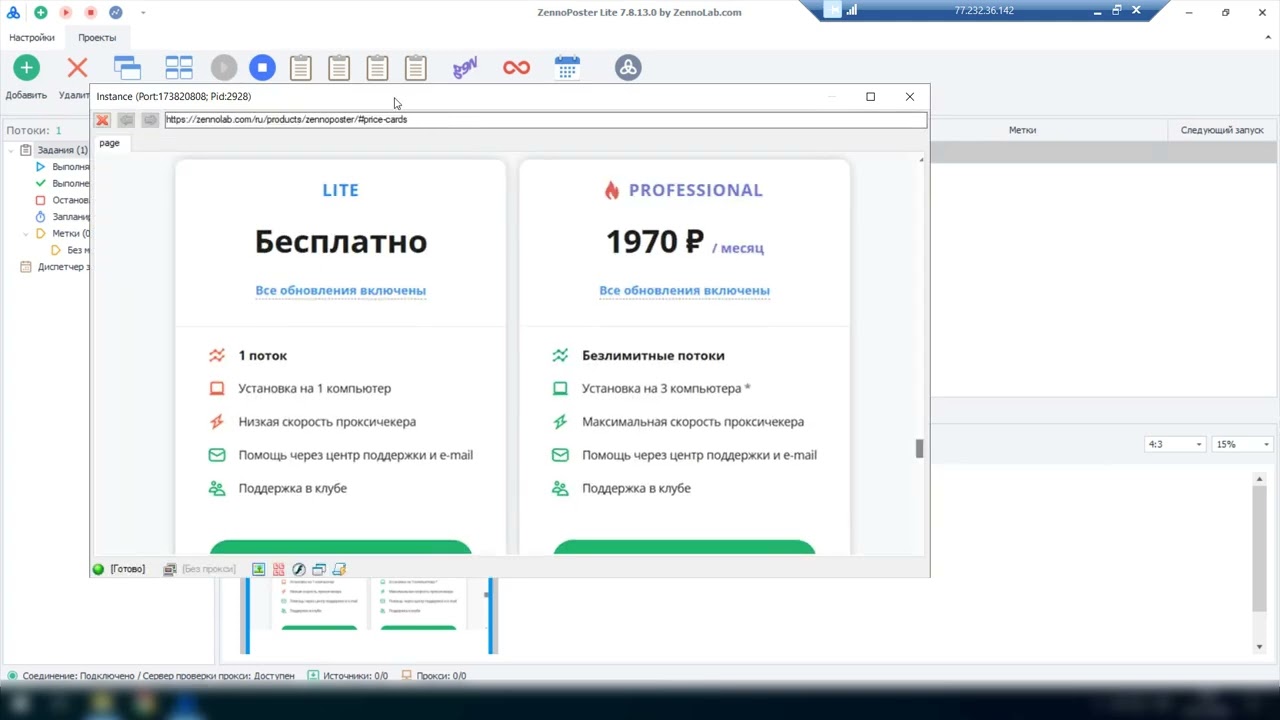
Task: Click the Следующий запуск column header
Action: (1222, 130)
